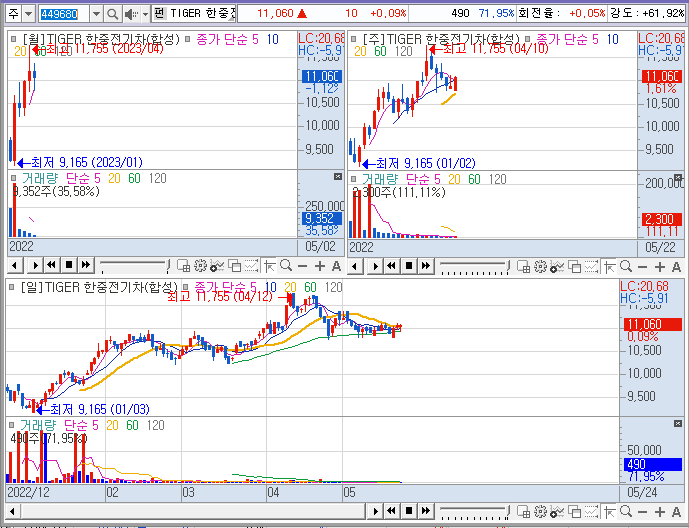689x528 pixels.
Task: Click daily chart add-indicator icon
Action: point(557,511)
